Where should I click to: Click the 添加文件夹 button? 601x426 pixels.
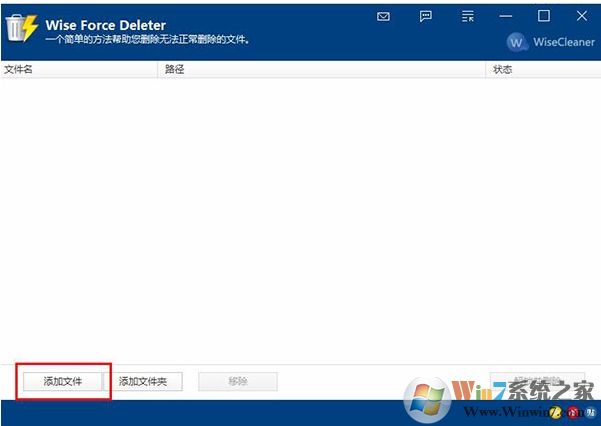[x=143, y=382]
